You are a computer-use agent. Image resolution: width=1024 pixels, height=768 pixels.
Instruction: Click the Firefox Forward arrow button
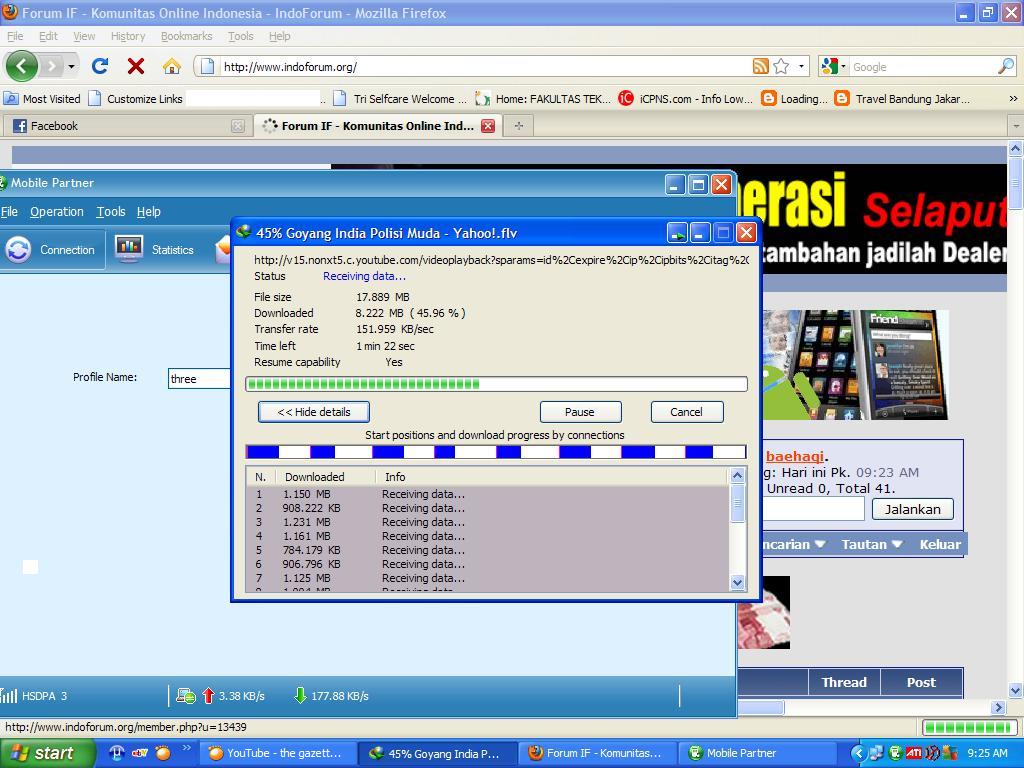52,66
